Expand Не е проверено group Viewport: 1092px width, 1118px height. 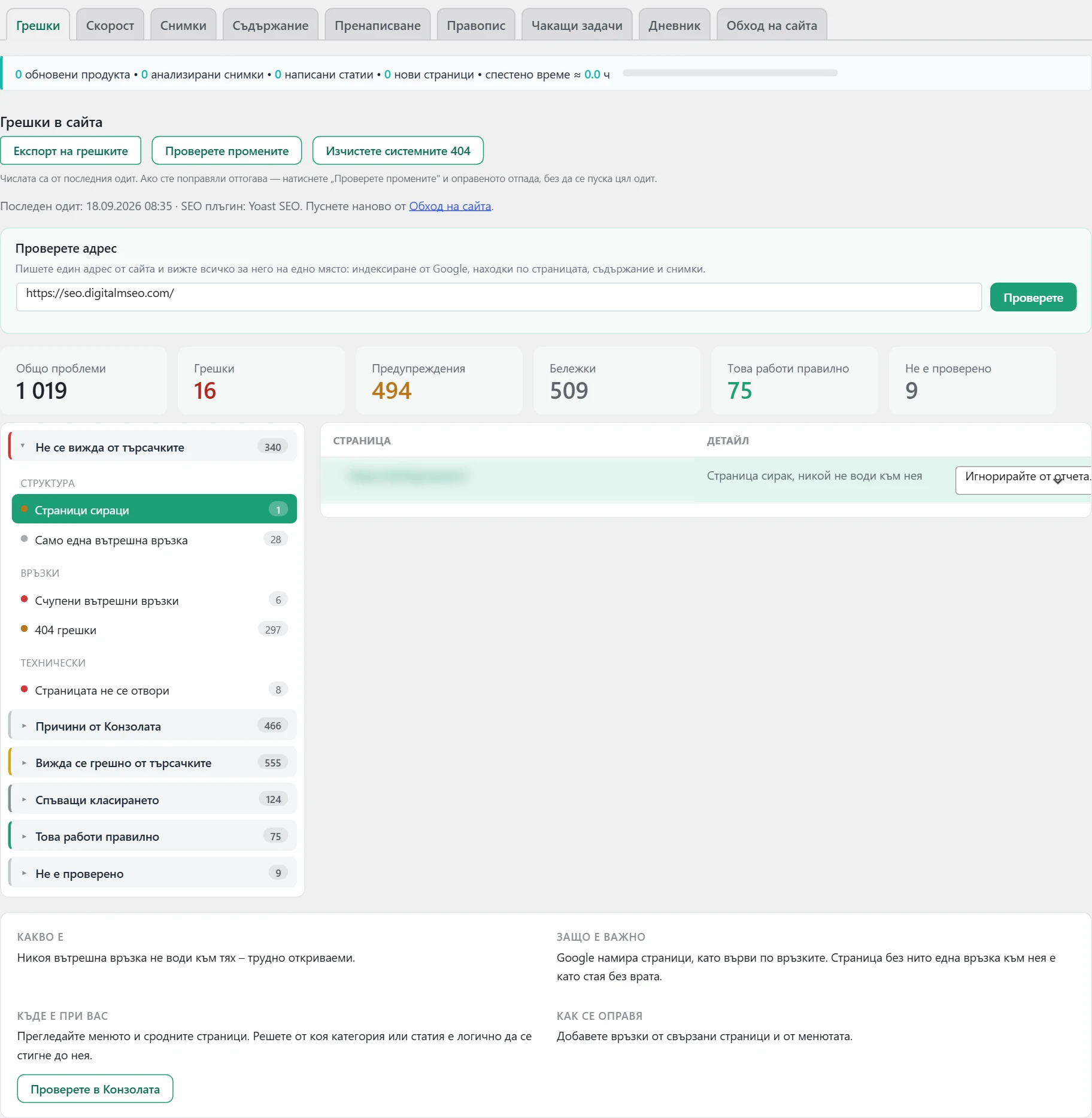pyautogui.click(x=153, y=873)
